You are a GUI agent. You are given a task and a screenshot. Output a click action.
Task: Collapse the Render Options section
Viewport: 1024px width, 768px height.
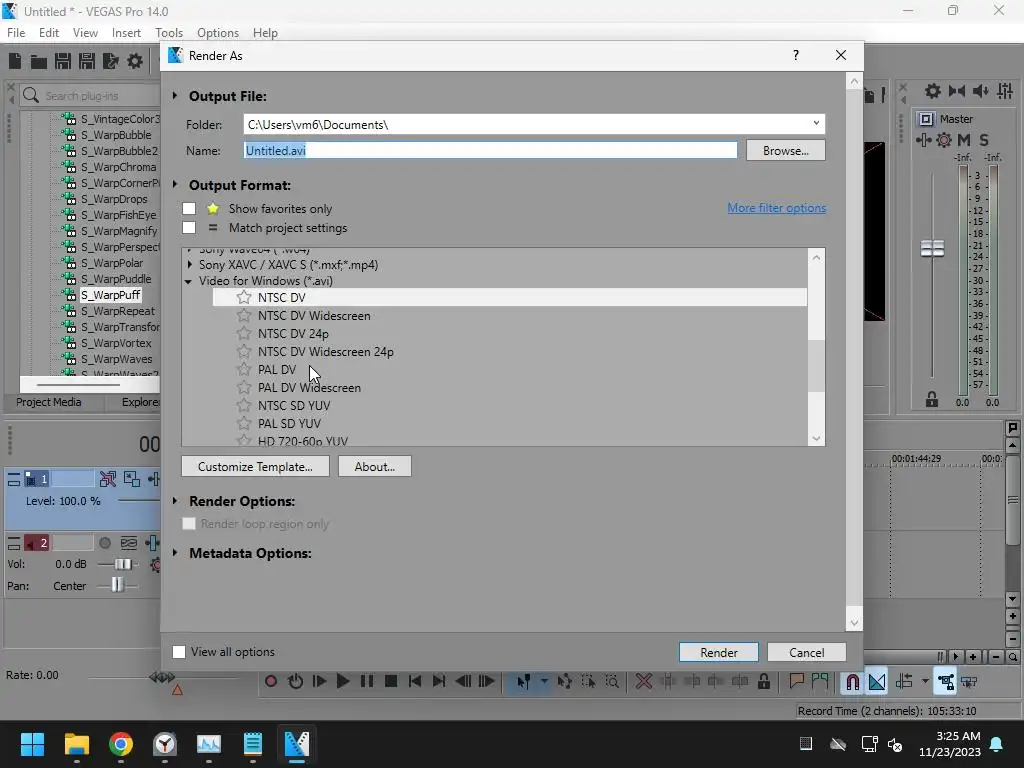pyautogui.click(x=175, y=501)
